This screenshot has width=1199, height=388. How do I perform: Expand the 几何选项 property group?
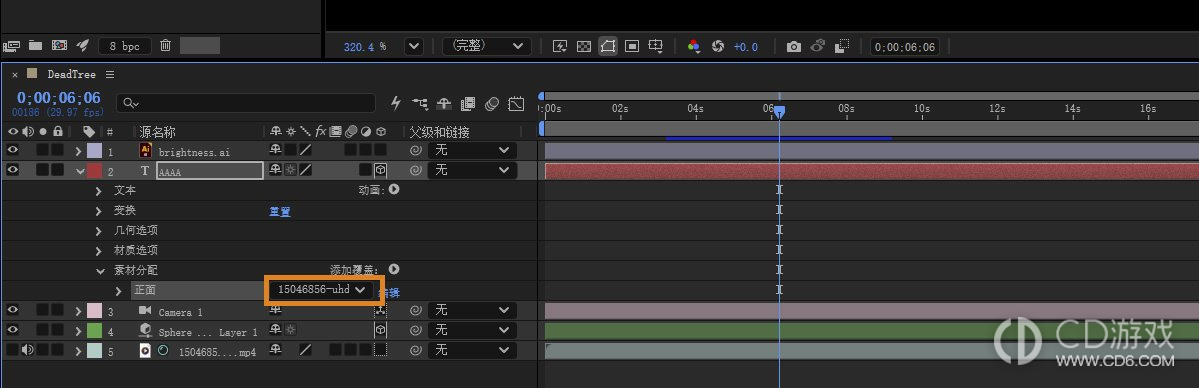[x=98, y=230]
